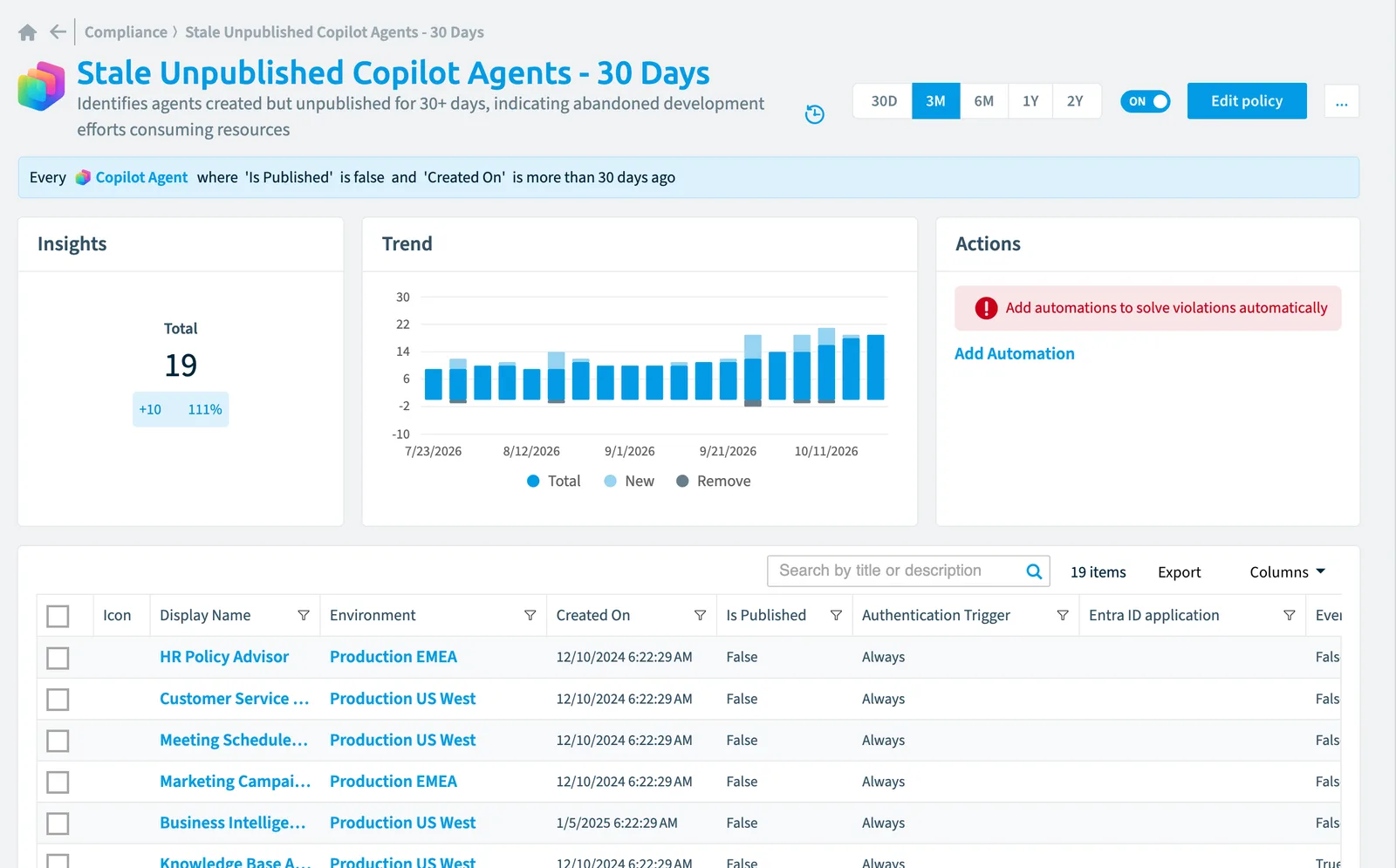Select the 6M time range

click(x=983, y=101)
